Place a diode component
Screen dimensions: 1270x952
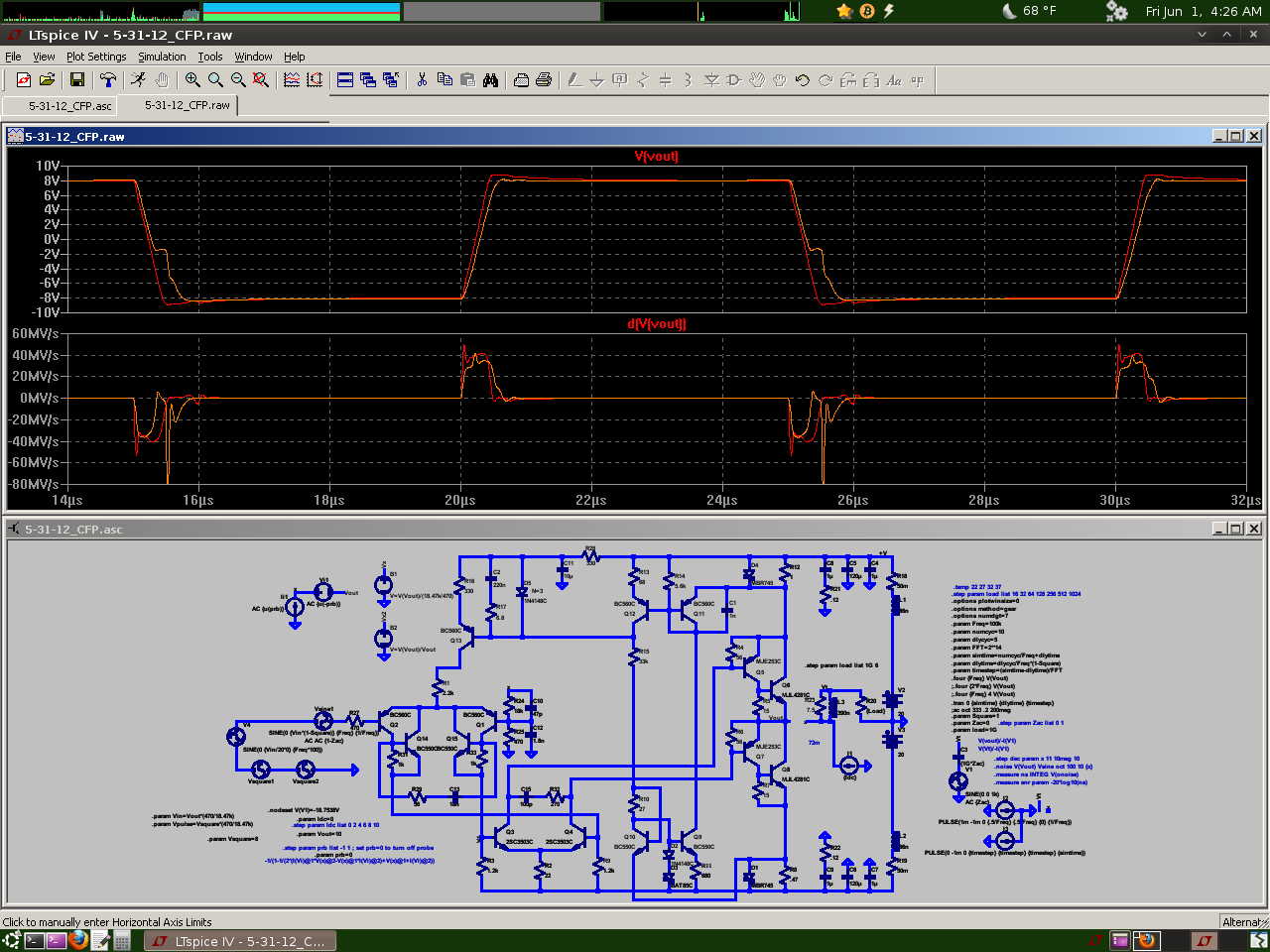(711, 80)
